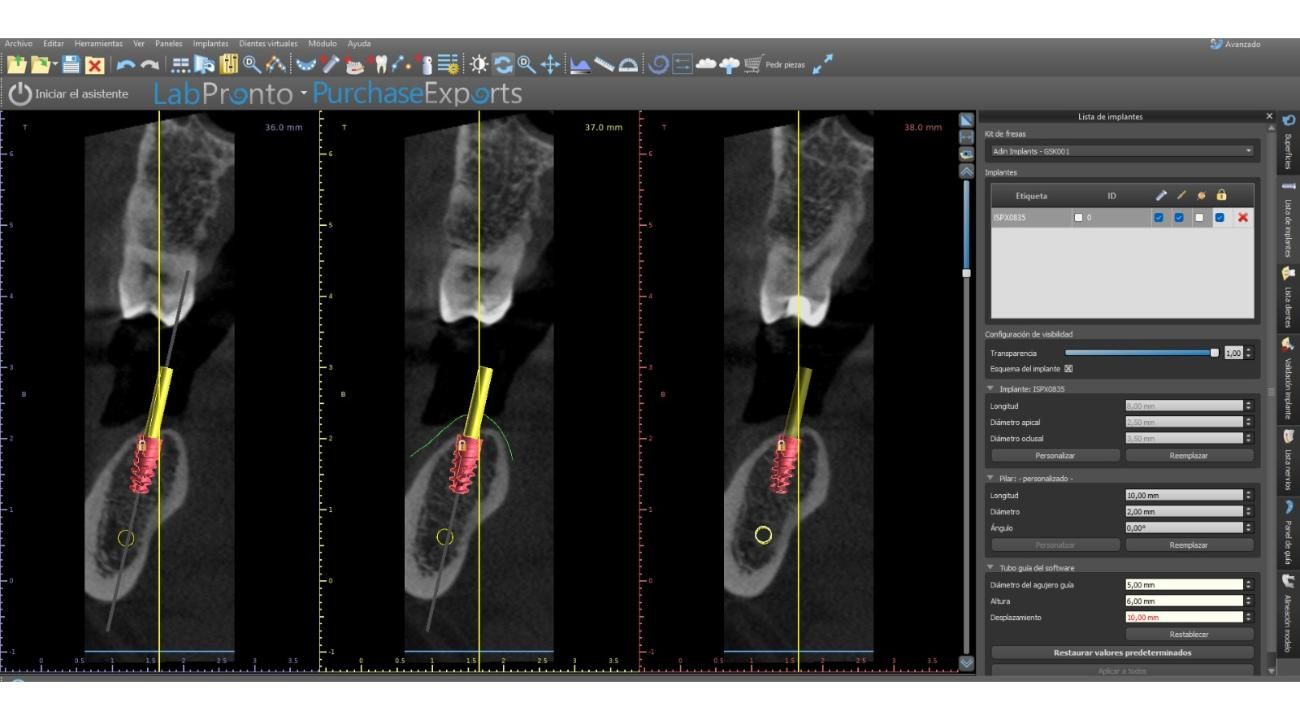Click the double down chevron slice button
This screenshot has height=720, width=1300.
pyautogui.click(x=966, y=663)
